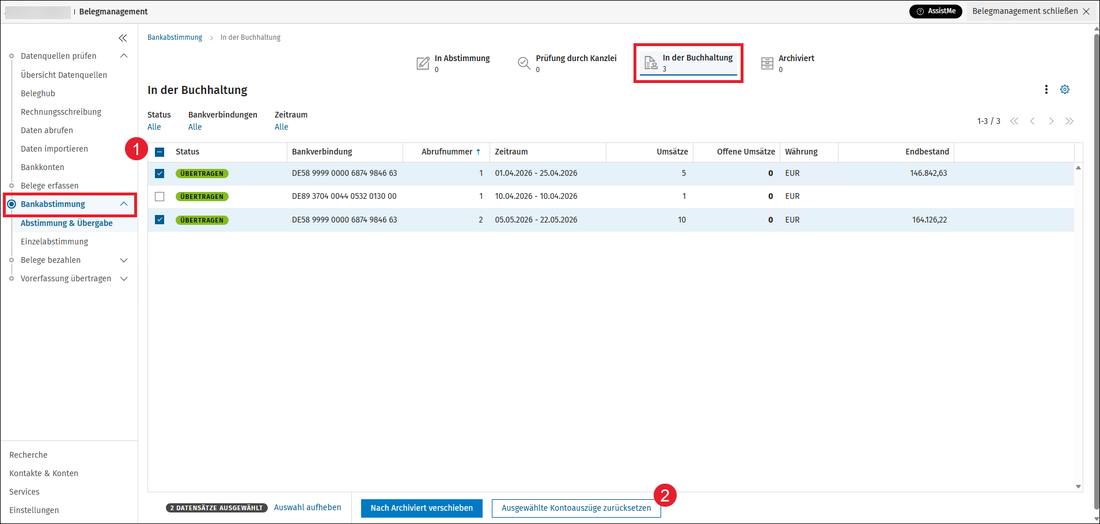Screen dimensions: 1100x524
Task: Check row with IBAN DE89 3704 0044
Action: tap(159, 196)
